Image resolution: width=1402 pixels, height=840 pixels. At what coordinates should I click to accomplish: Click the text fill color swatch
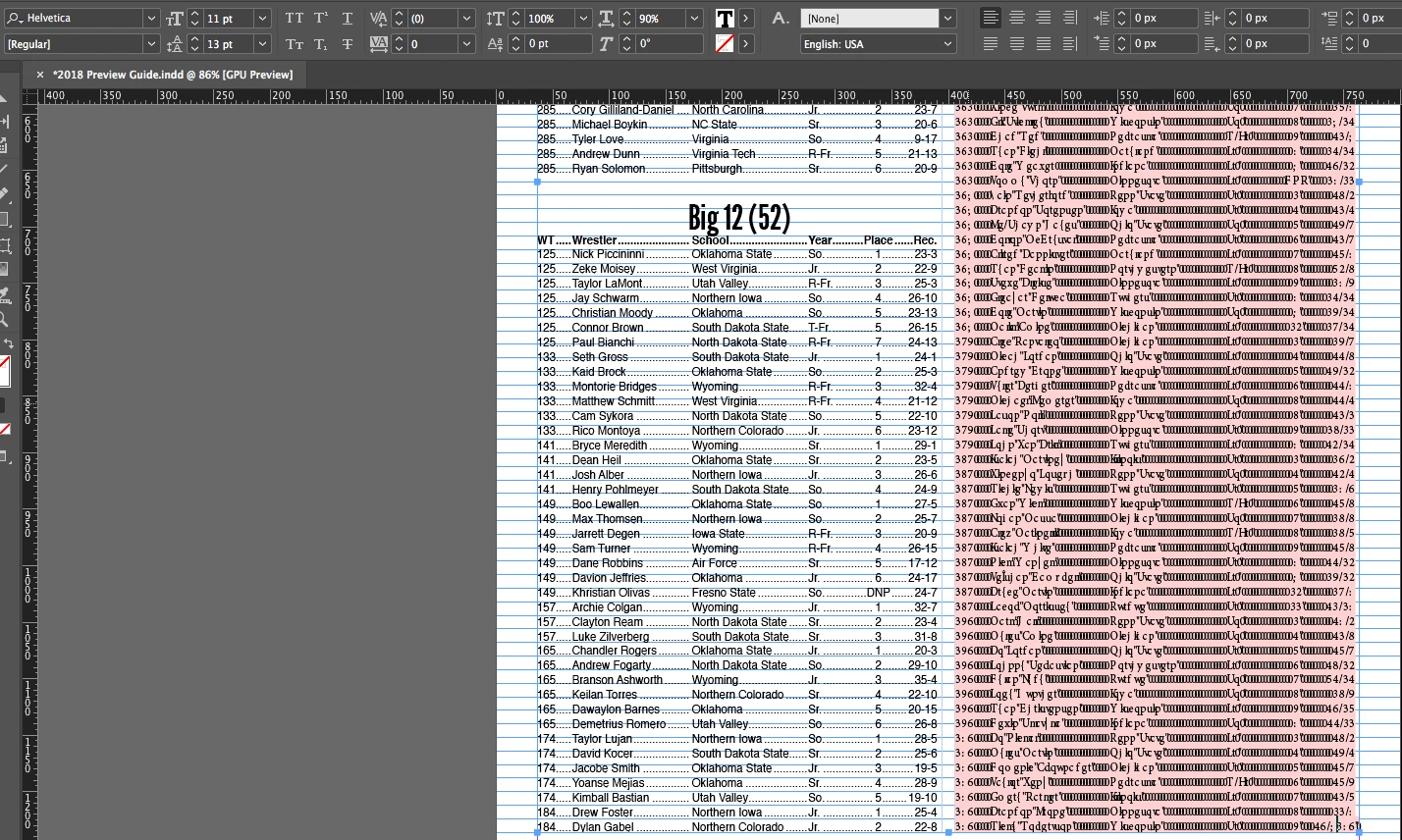(x=725, y=19)
